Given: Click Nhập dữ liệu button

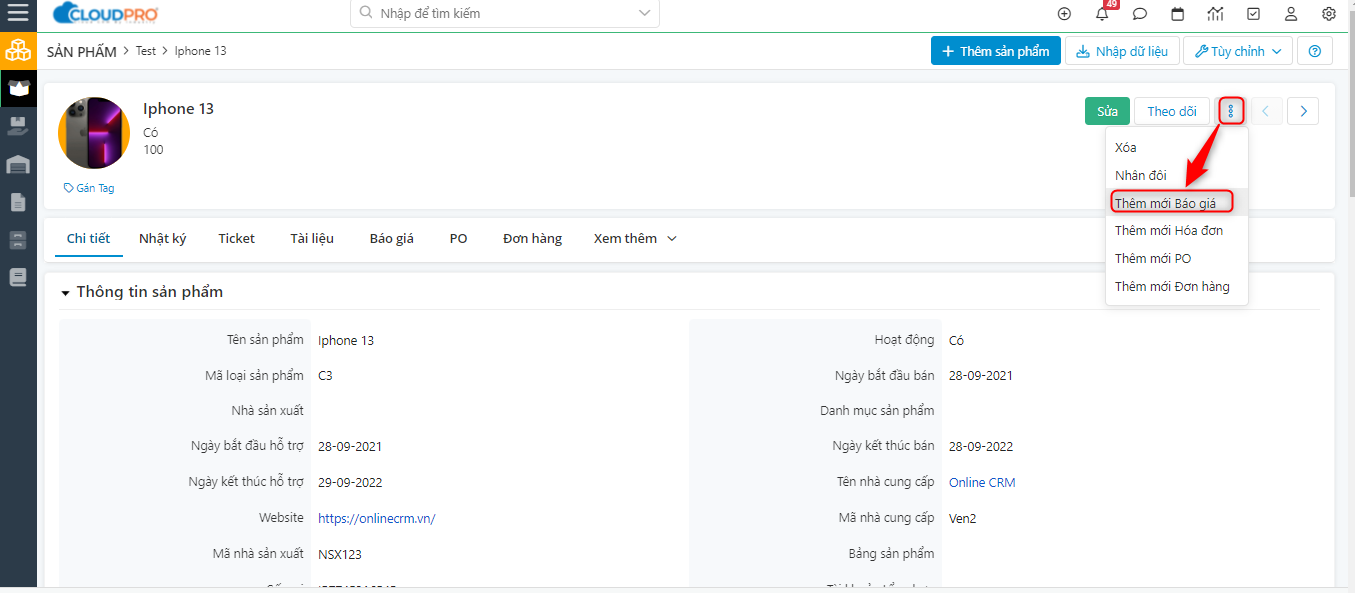Looking at the screenshot, I should pos(1121,51).
